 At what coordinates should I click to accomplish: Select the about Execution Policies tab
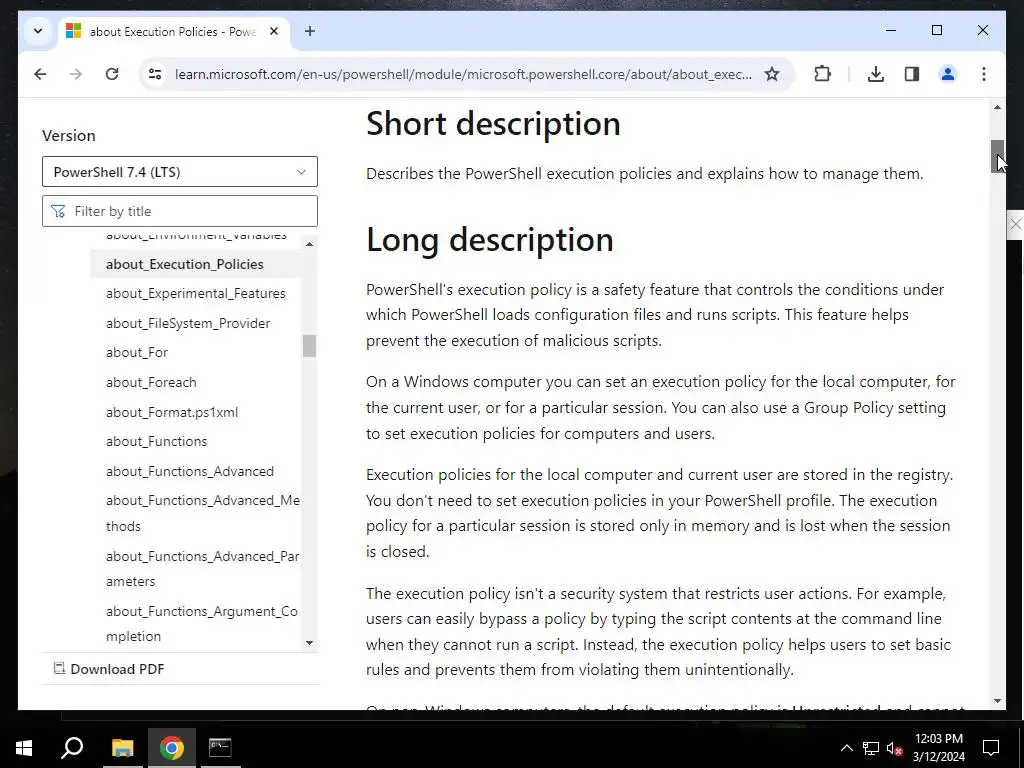173,31
